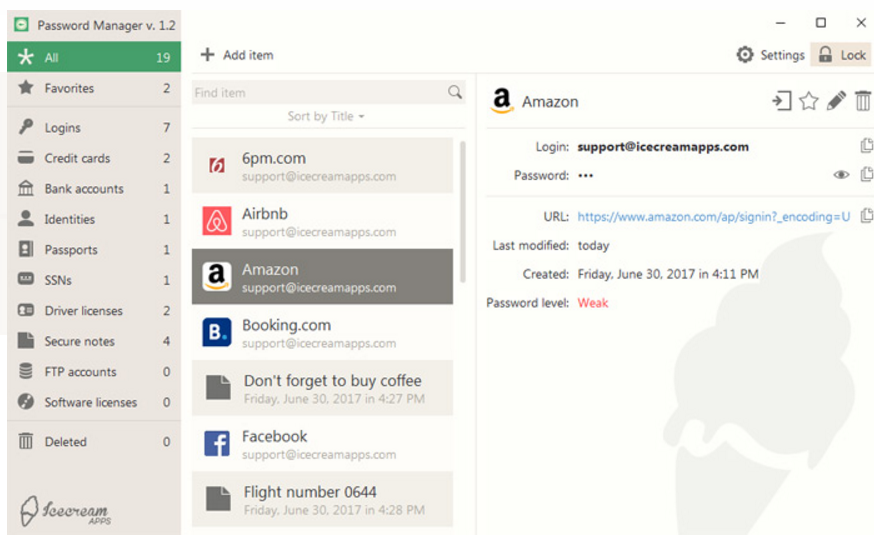Viewport: 874px width, 544px height.
Task: Select the Amazon list entry
Action: pyautogui.click(x=322, y=277)
